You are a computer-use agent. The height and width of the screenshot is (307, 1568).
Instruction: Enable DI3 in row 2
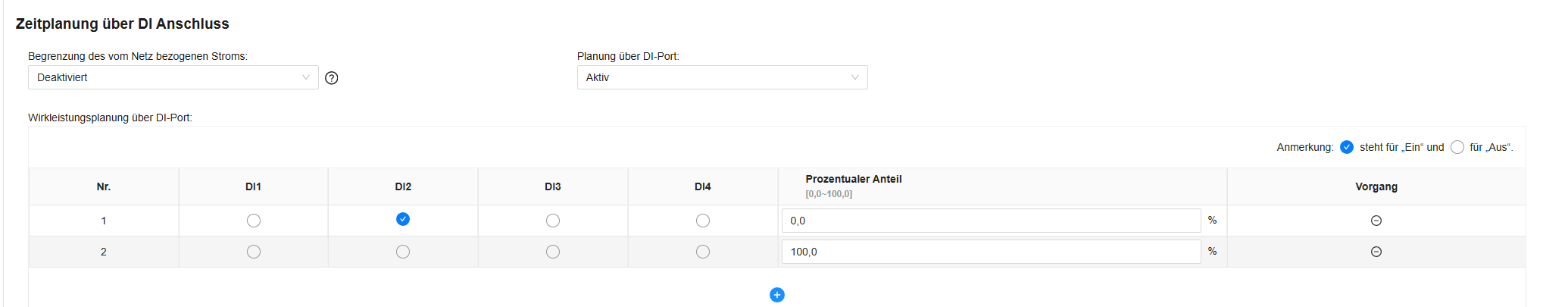pyautogui.click(x=553, y=252)
